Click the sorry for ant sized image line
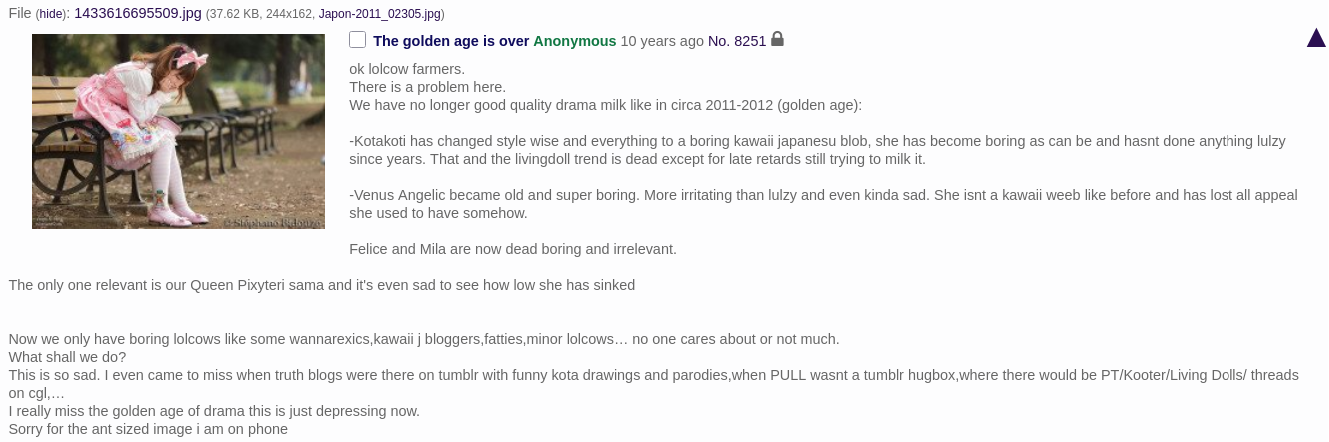1329x442 pixels. pos(148,429)
